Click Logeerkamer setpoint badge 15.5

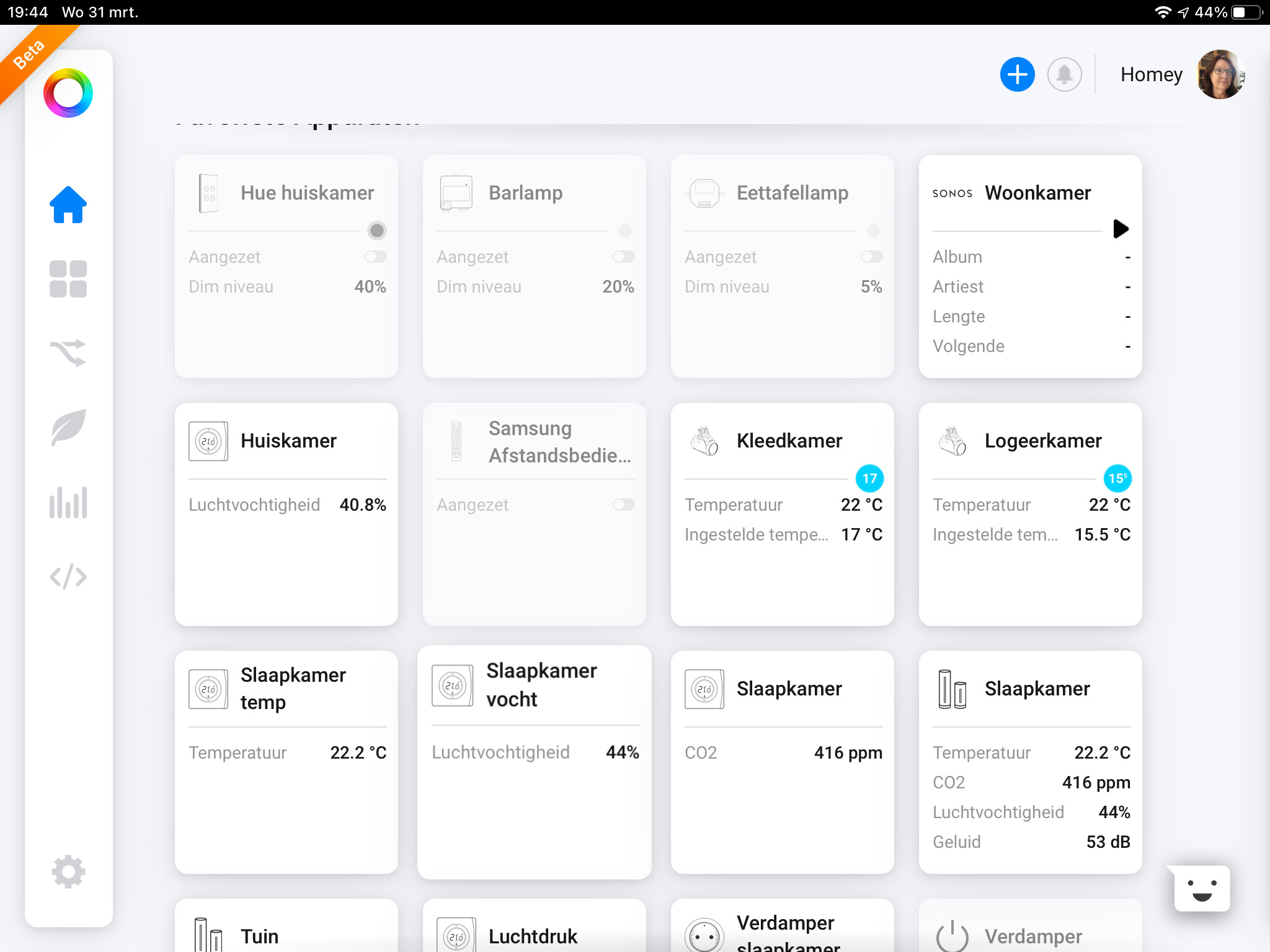pyautogui.click(x=1117, y=478)
